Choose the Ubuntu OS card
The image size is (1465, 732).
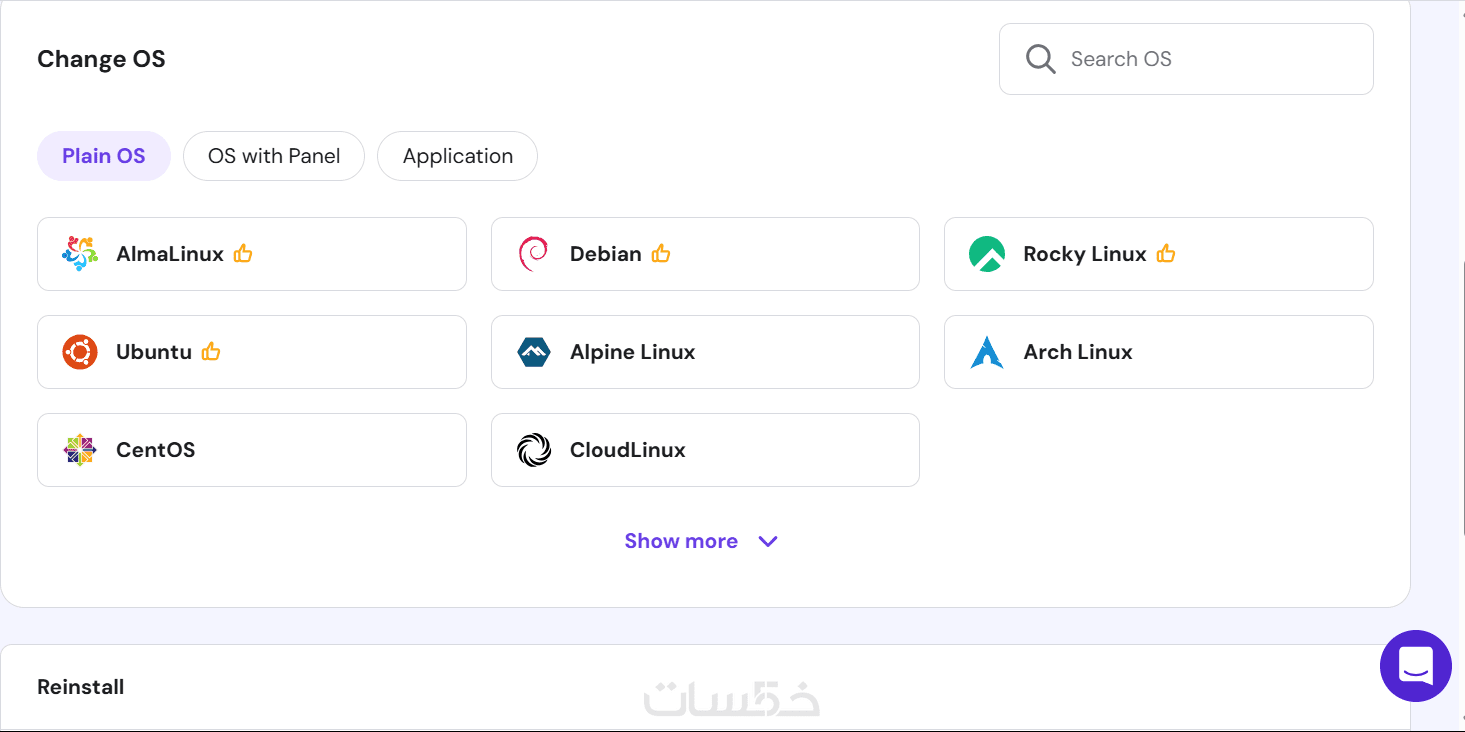(x=252, y=352)
